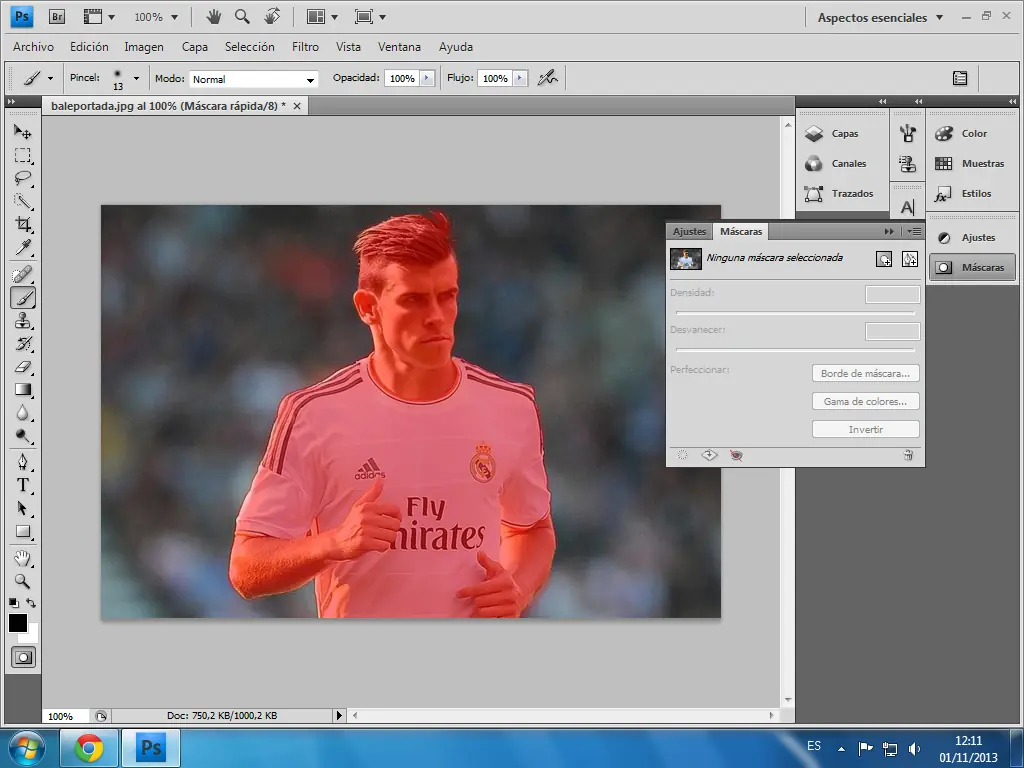Add a pixel mask in Máscaras panel
This screenshot has height=768, width=1024.
[884, 259]
